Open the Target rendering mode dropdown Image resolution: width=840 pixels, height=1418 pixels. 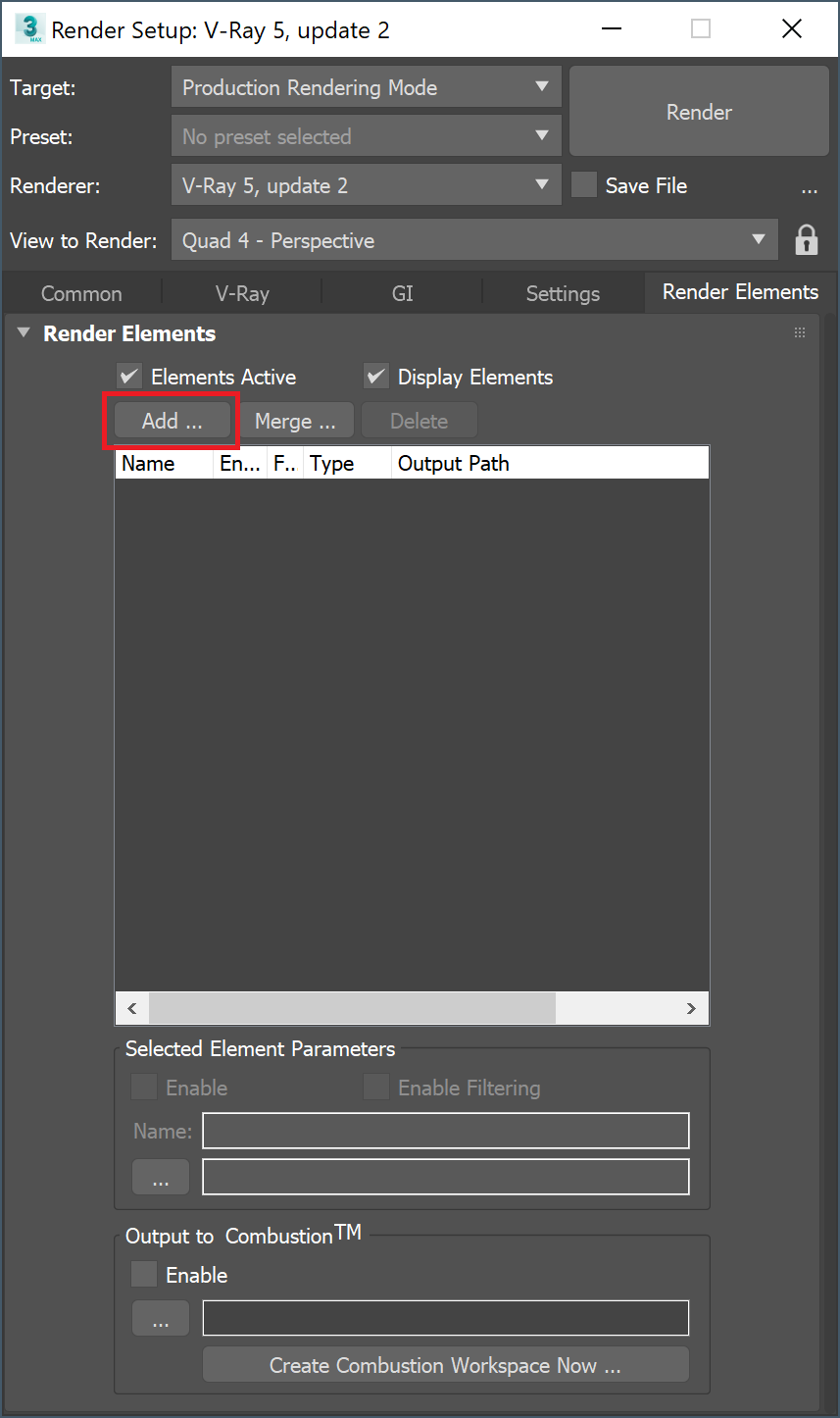tap(366, 87)
